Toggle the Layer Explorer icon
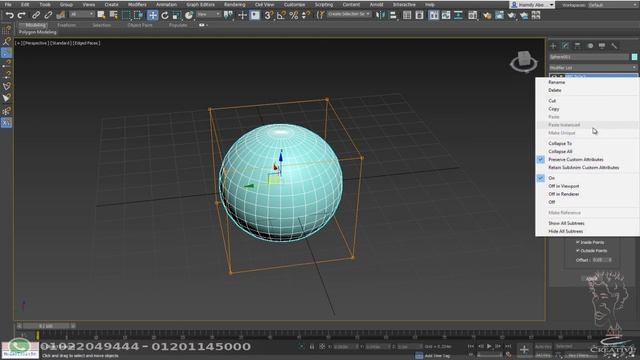The height and width of the screenshot is (360, 640). click(x=419, y=16)
